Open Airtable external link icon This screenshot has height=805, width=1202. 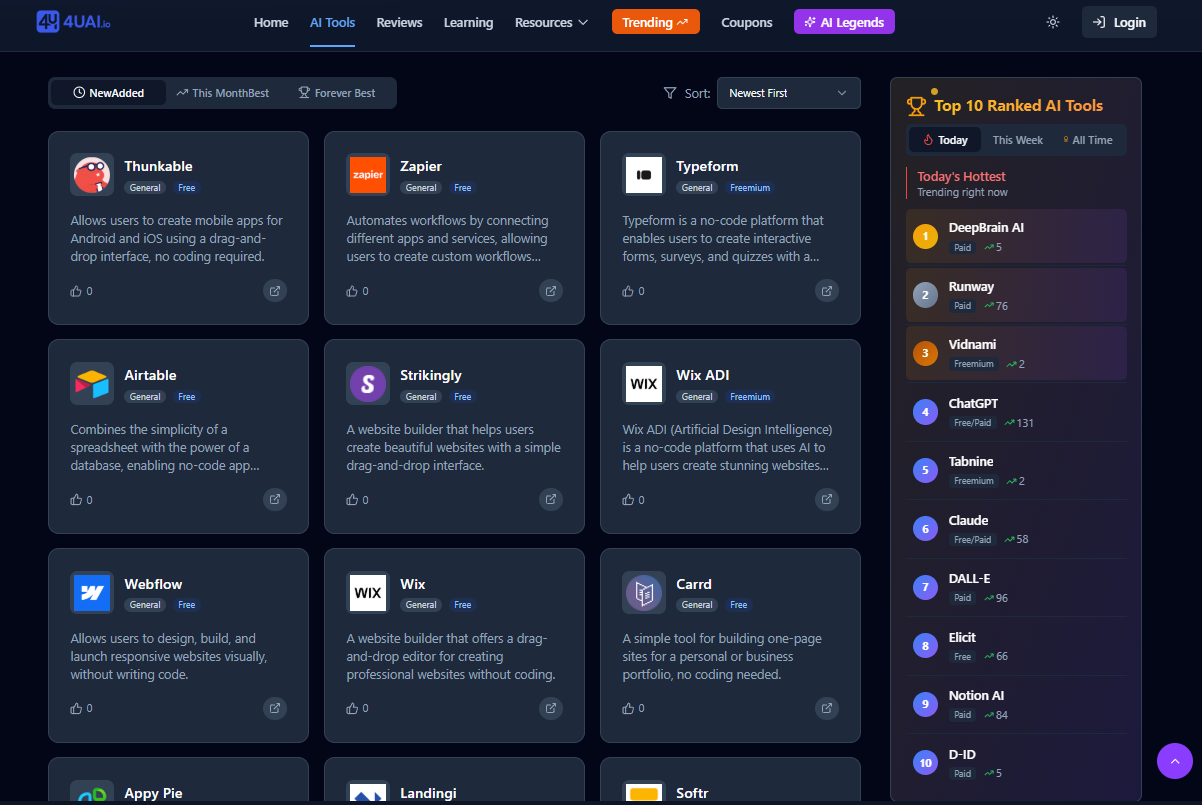(x=275, y=499)
